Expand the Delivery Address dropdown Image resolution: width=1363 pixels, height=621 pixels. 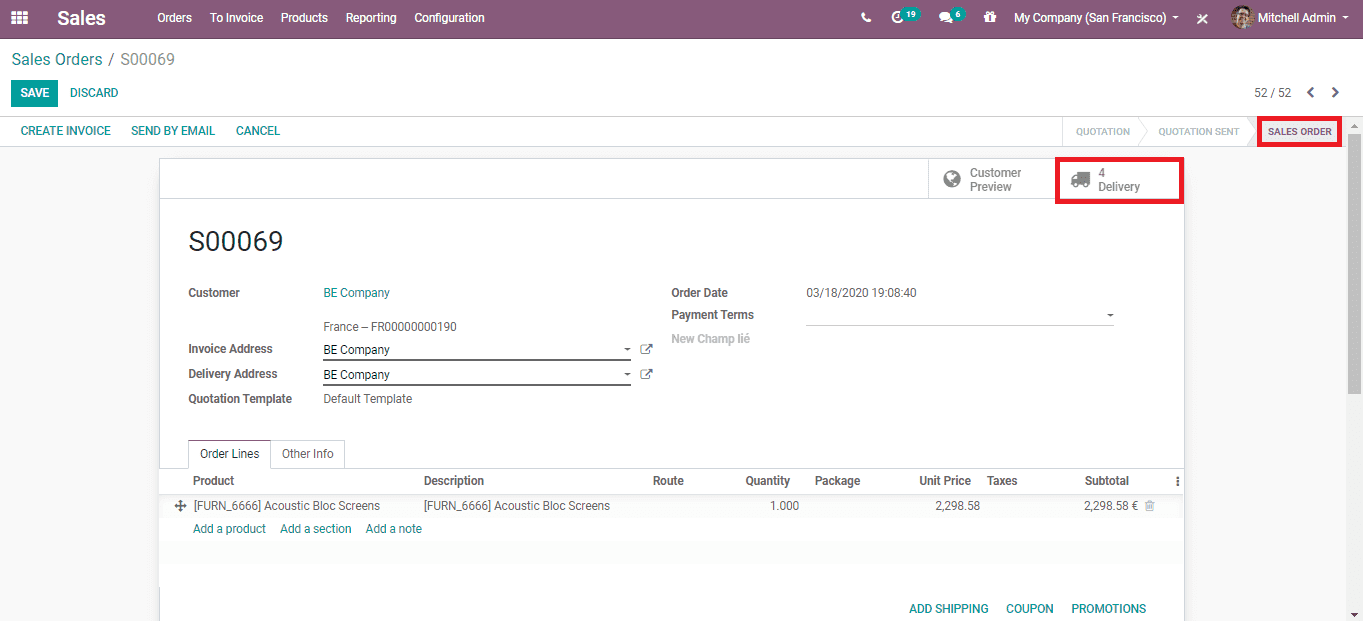pyautogui.click(x=627, y=375)
